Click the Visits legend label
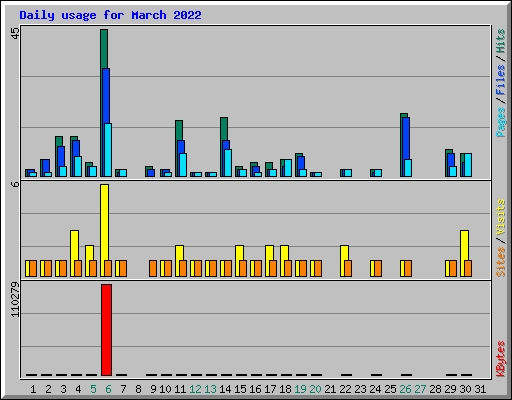Screen dimensions: 512x400 tap(500, 217)
